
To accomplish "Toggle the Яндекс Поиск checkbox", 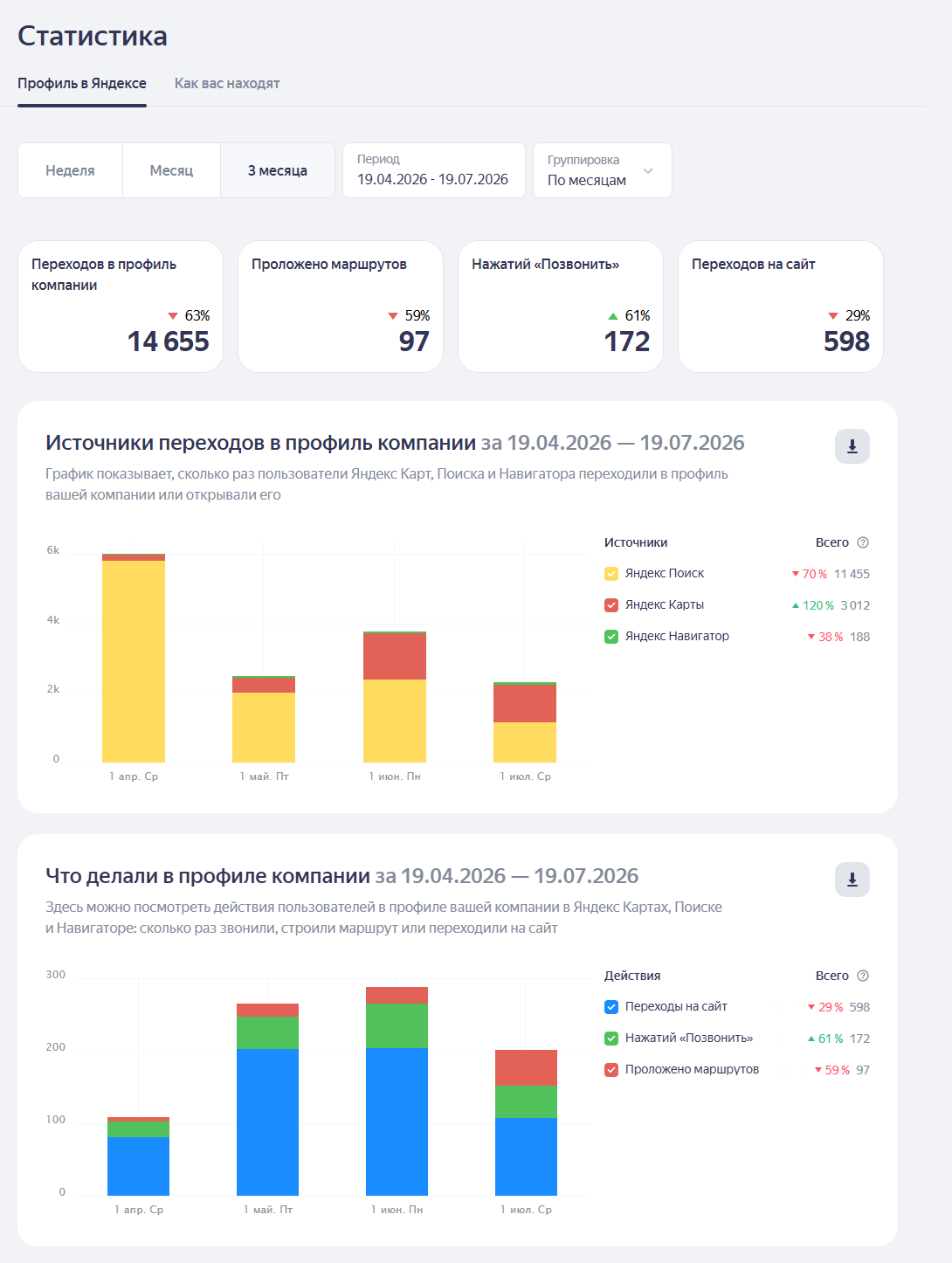I will 611,574.
